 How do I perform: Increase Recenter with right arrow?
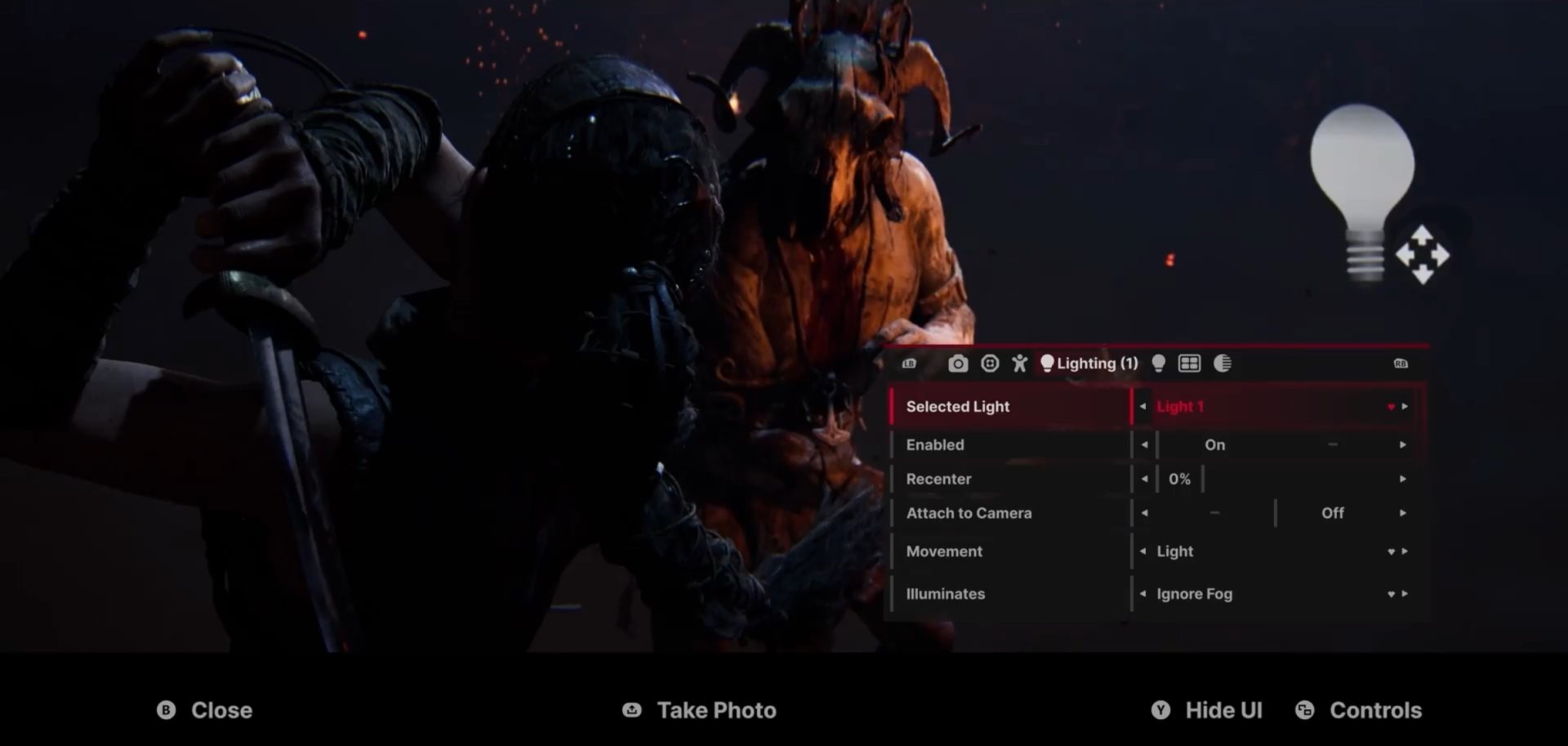click(x=1403, y=479)
